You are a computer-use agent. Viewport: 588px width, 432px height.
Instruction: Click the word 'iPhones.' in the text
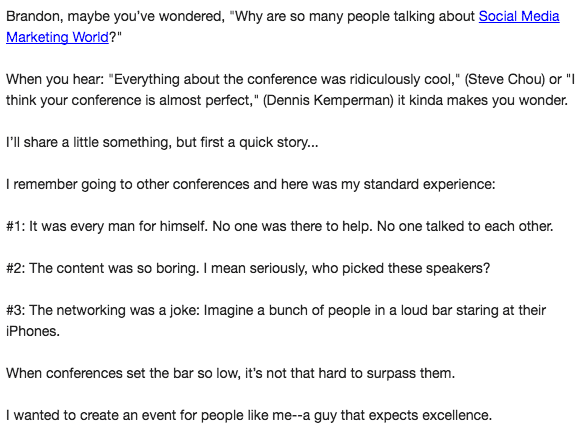point(33,331)
